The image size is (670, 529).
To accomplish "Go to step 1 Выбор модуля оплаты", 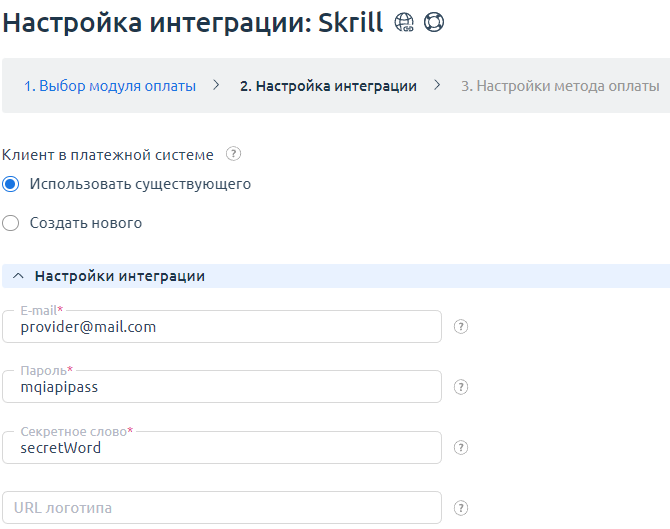I will pos(110,86).
